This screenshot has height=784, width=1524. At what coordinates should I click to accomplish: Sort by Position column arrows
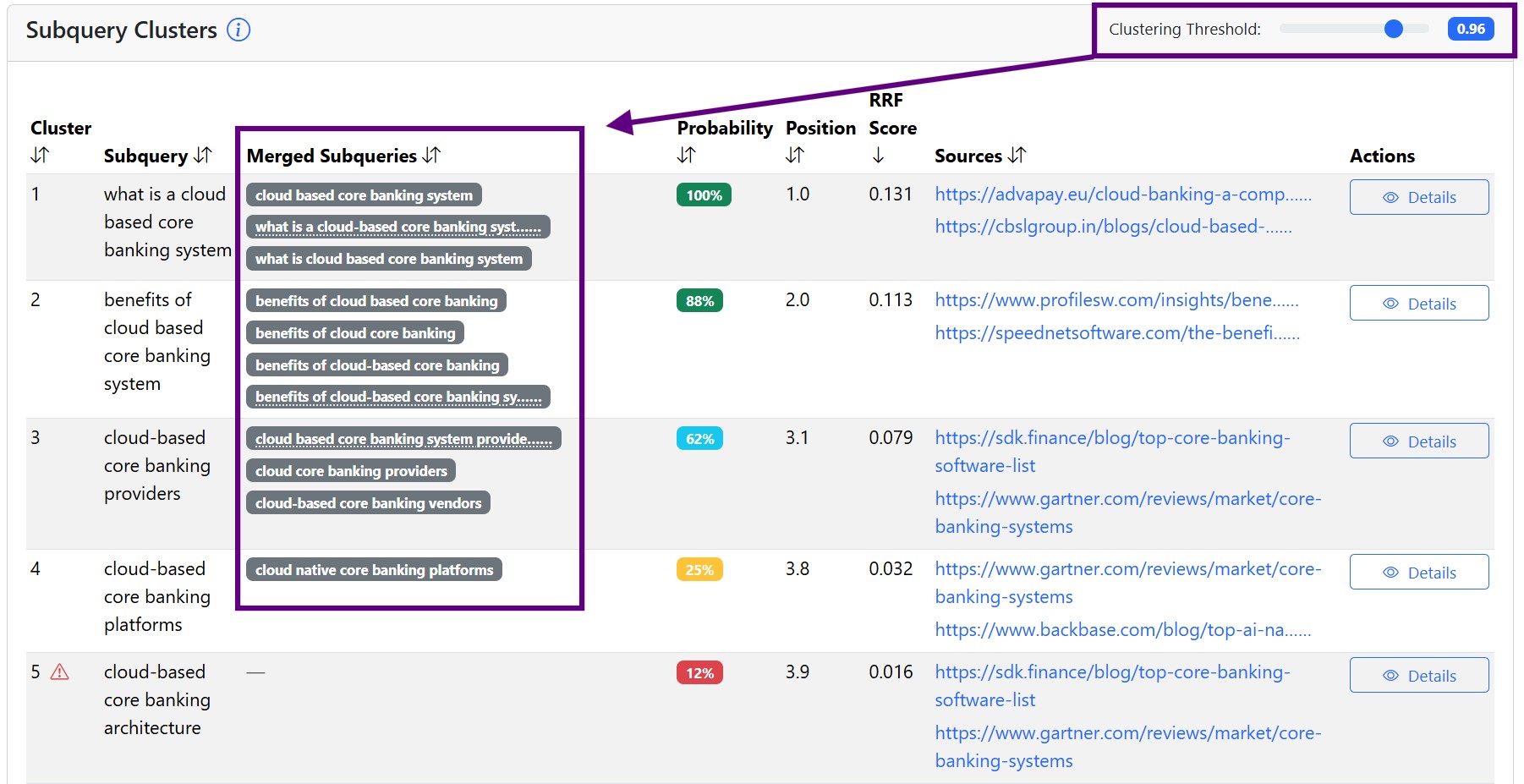click(795, 155)
